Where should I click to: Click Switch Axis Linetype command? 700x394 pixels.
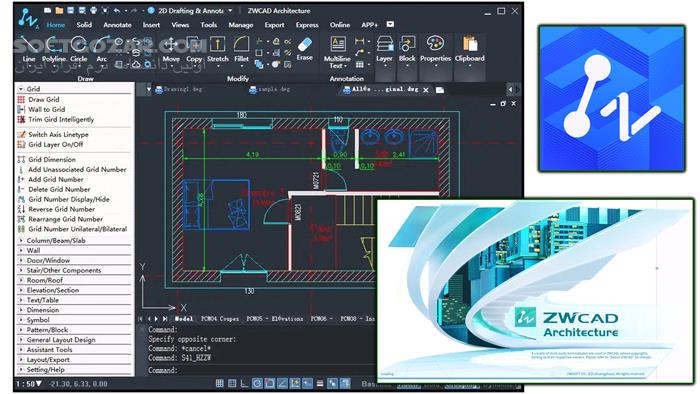[58, 134]
